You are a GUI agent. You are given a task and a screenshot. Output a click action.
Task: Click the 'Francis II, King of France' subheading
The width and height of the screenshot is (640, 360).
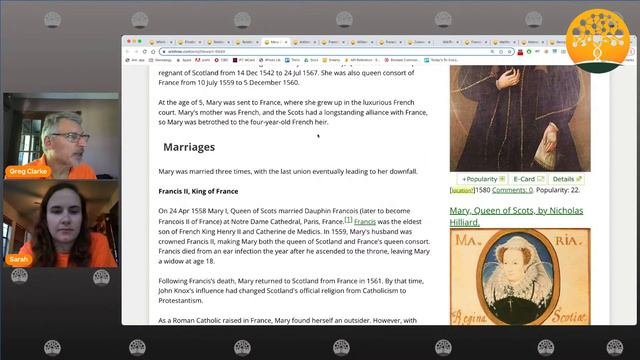pyautogui.click(x=198, y=191)
